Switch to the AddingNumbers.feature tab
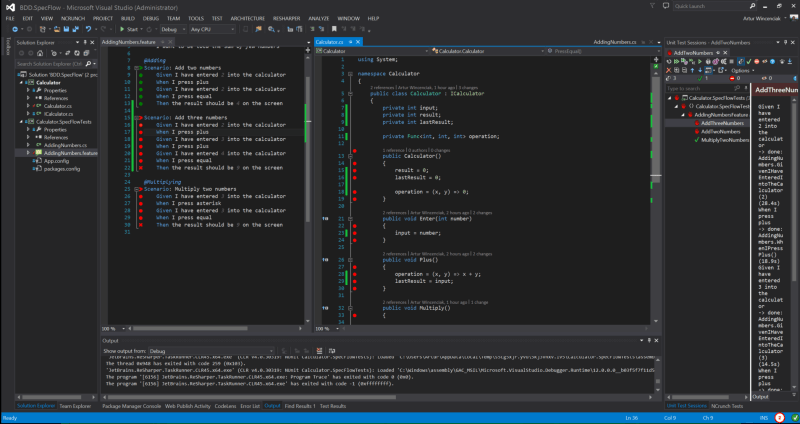This screenshot has width=800, height=424. [129, 43]
